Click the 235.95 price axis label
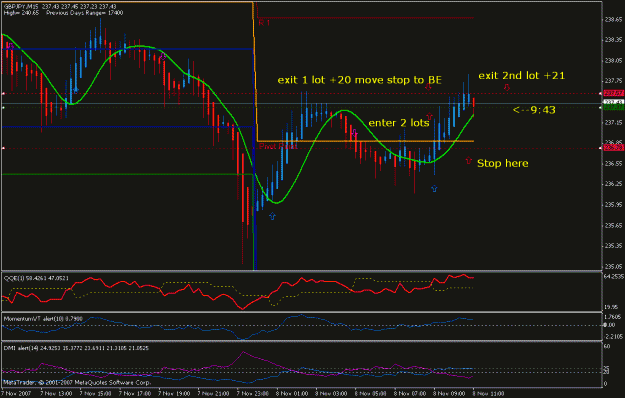625x398 pixels. point(614,205)
